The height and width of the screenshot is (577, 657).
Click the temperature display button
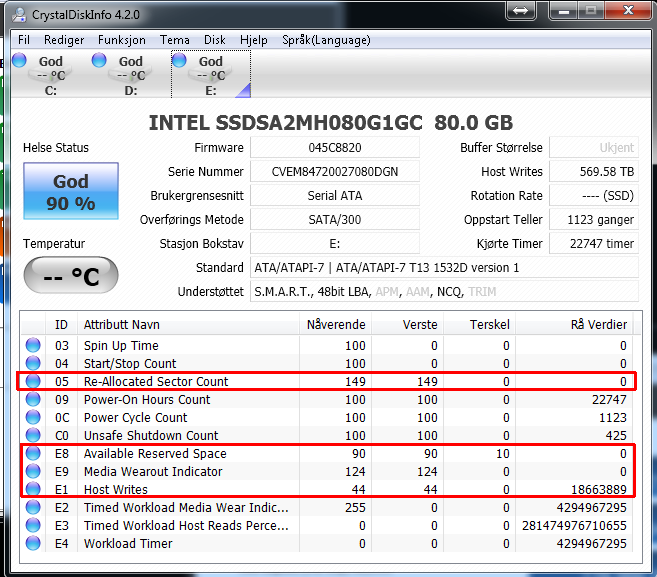71,275
